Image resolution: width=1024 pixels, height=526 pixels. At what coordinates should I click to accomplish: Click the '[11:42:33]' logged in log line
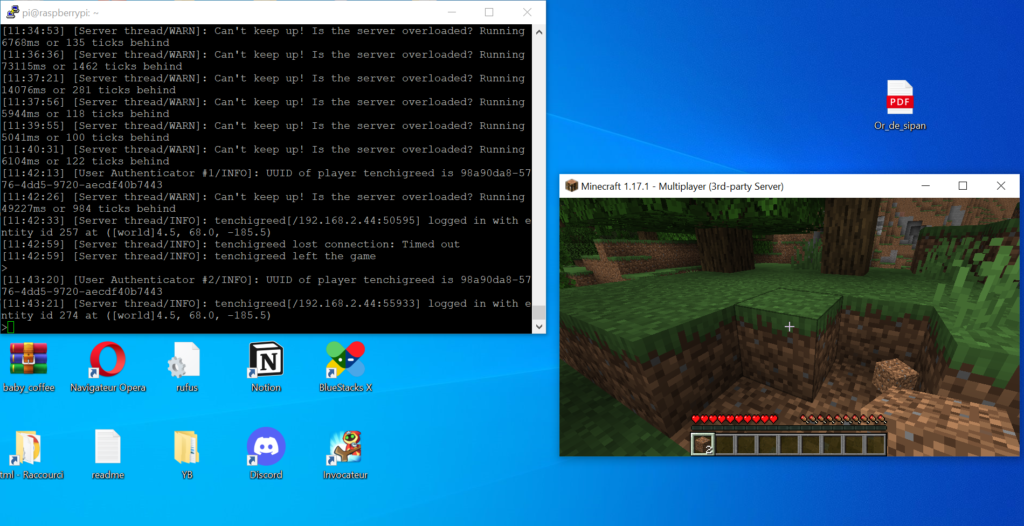click(267, 227)
